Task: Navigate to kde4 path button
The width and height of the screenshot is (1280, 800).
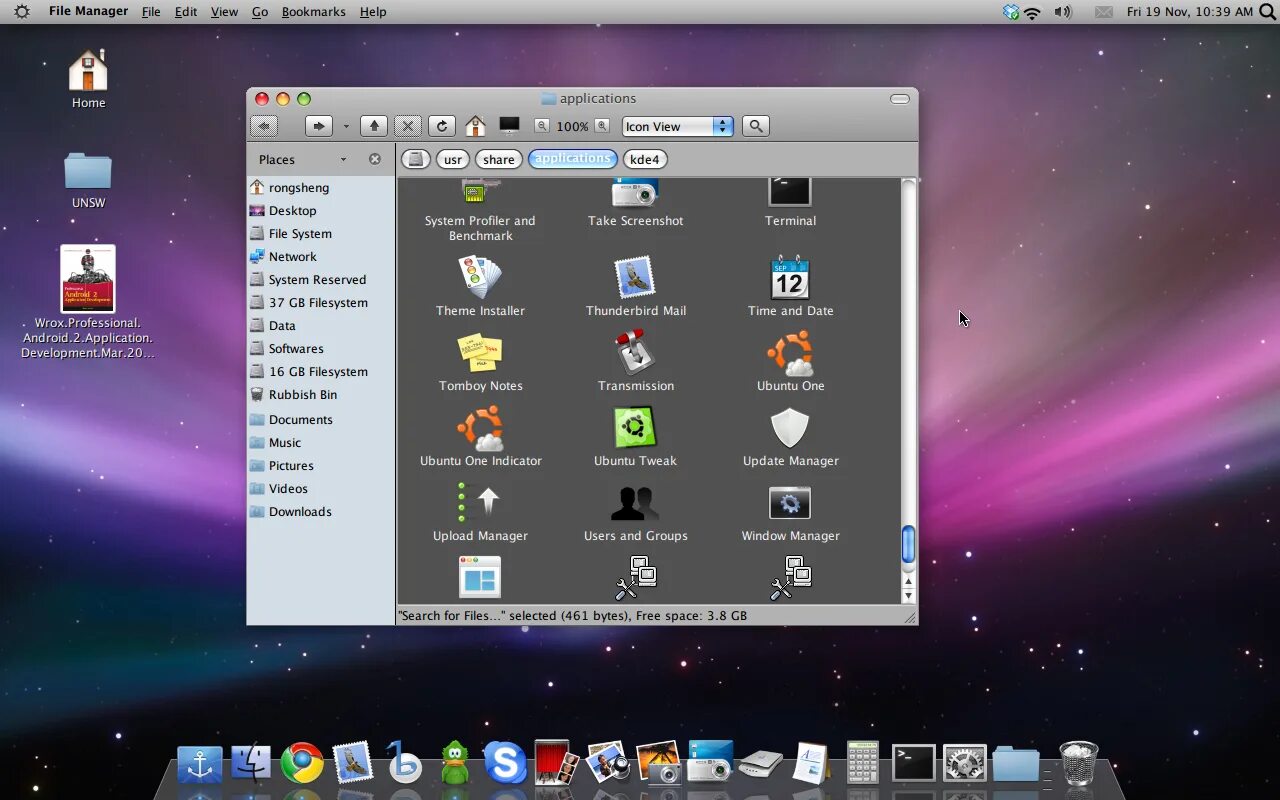Action: [x=645, y=159]
